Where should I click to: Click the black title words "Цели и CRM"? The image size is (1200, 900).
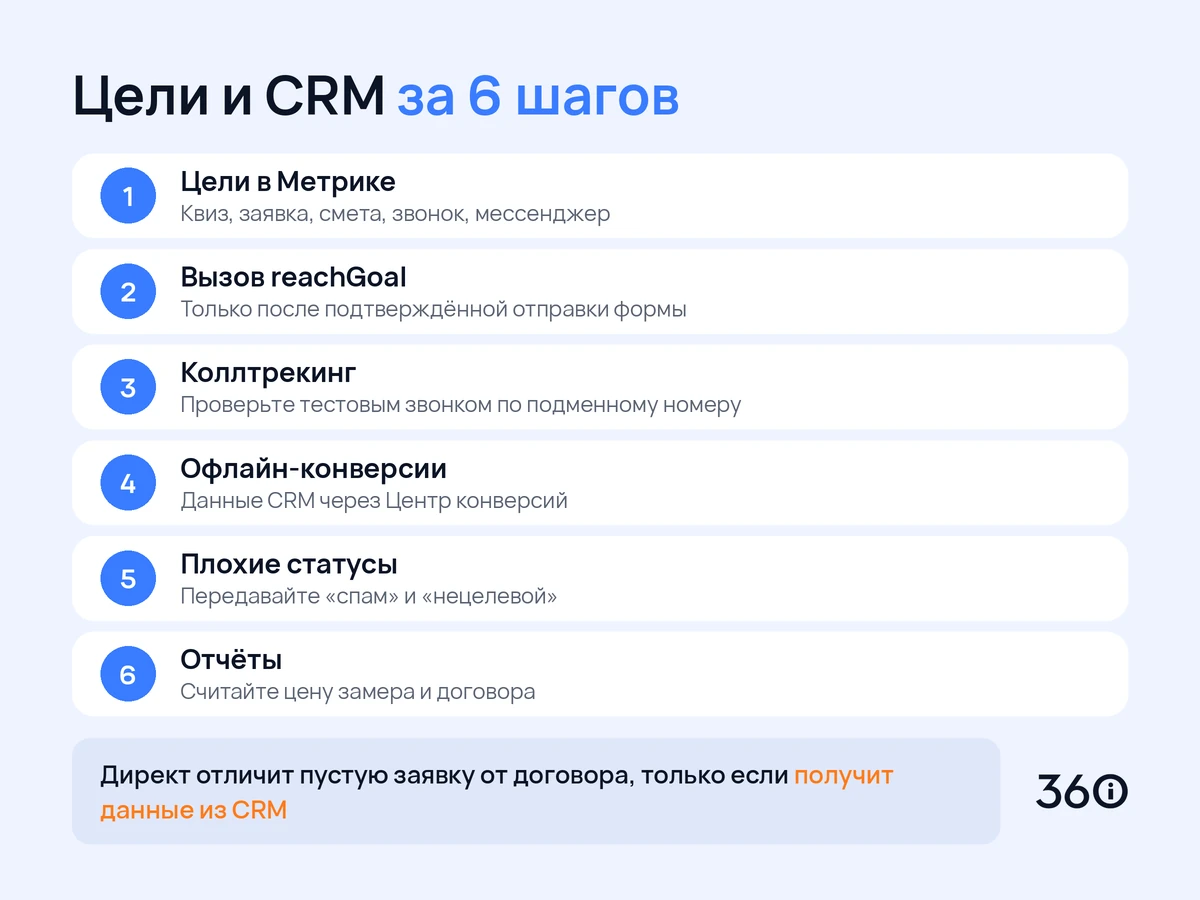(x=229, y=98)
